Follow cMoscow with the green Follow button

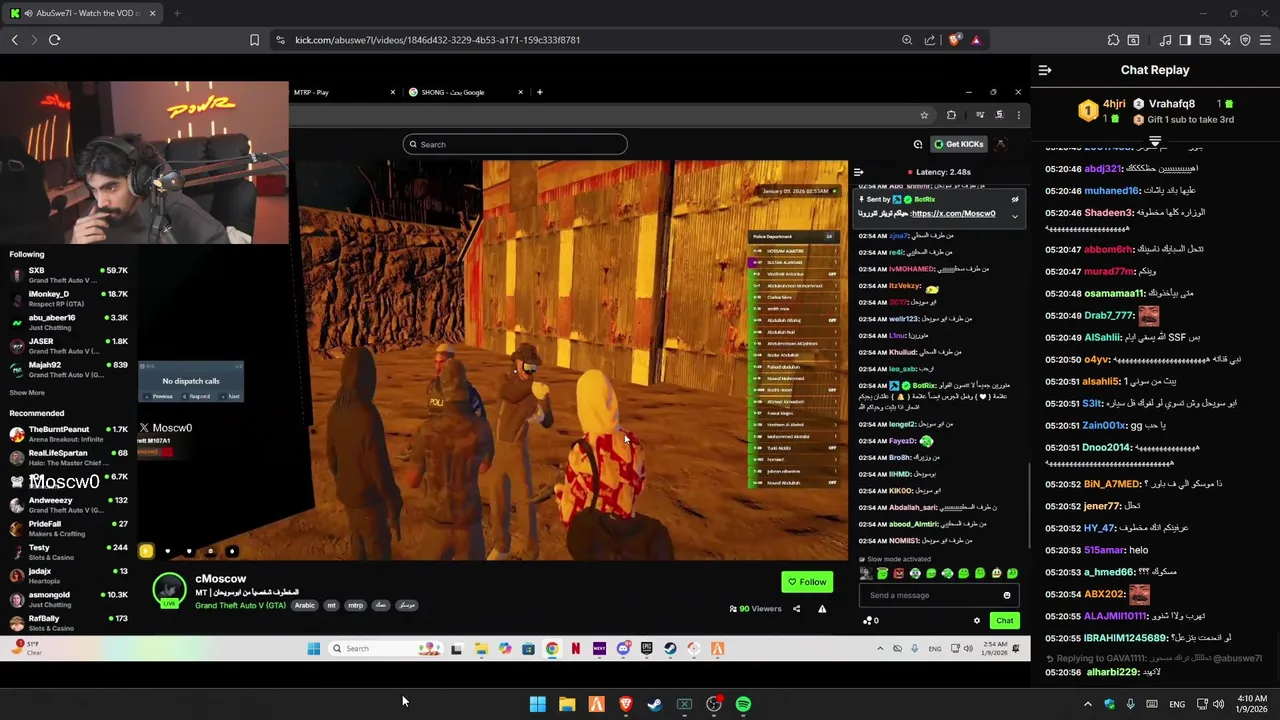[x=807, y=582]
